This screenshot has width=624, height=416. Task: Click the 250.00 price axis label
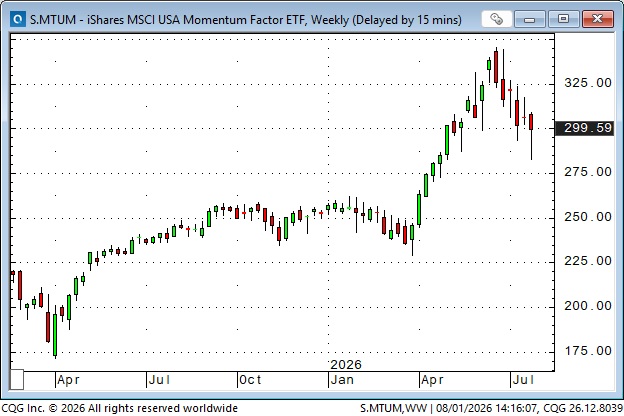[588, 217]
